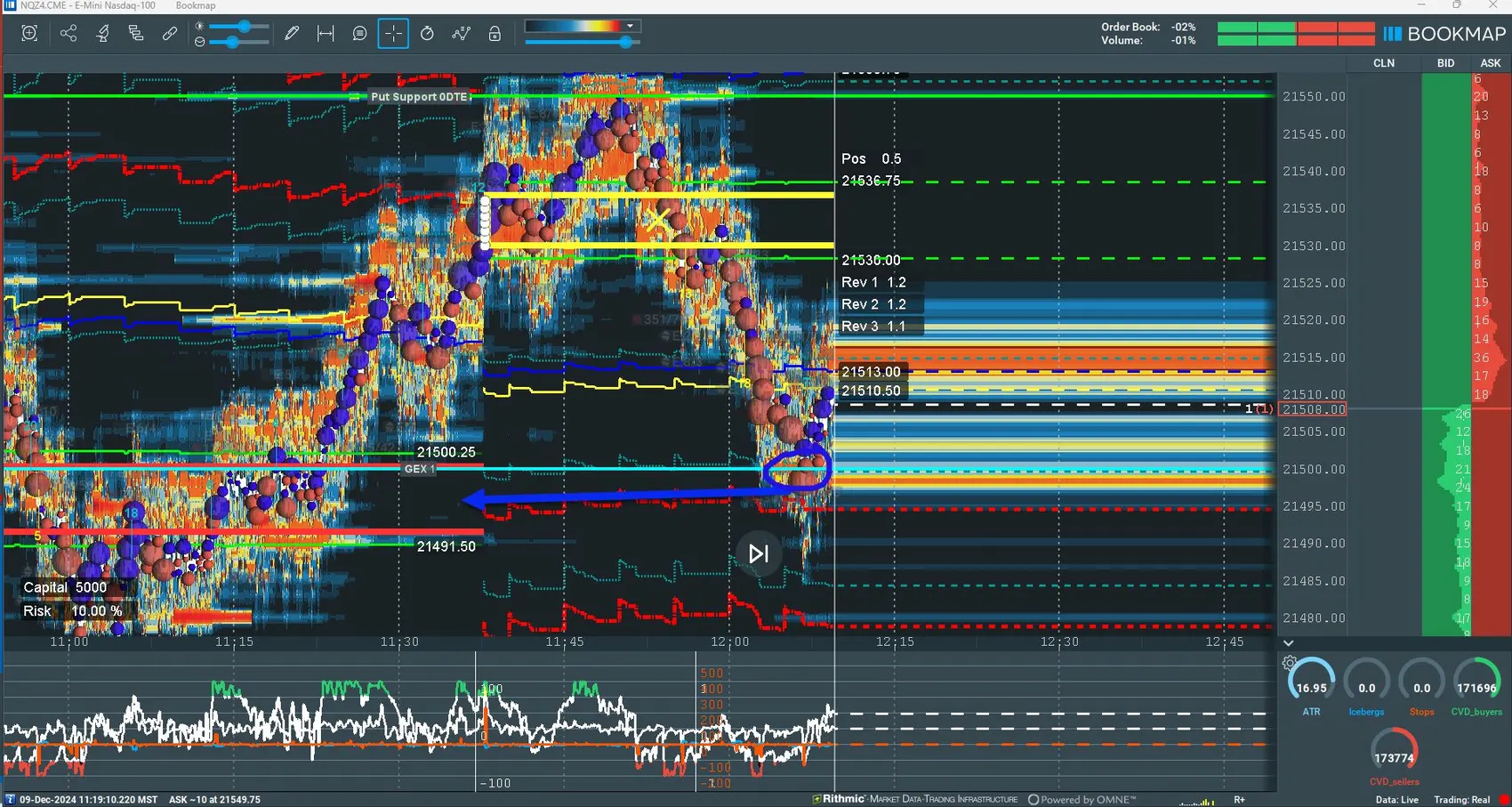Click the 21513.00 price label
Screen dimensions: 1512x807
click(871, 372)
